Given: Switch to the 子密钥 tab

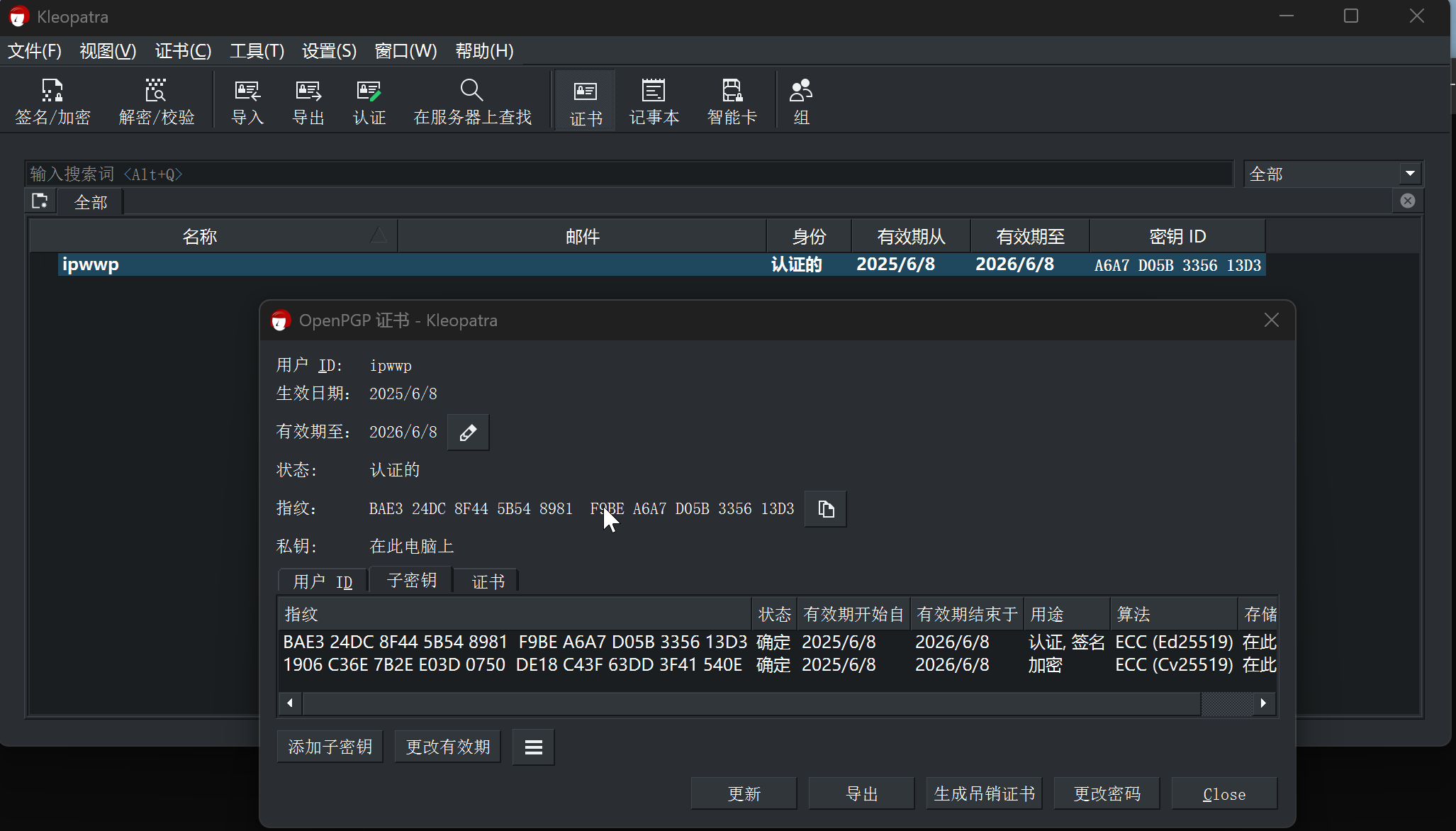Looking at the screenshot, I should (411, 581).
